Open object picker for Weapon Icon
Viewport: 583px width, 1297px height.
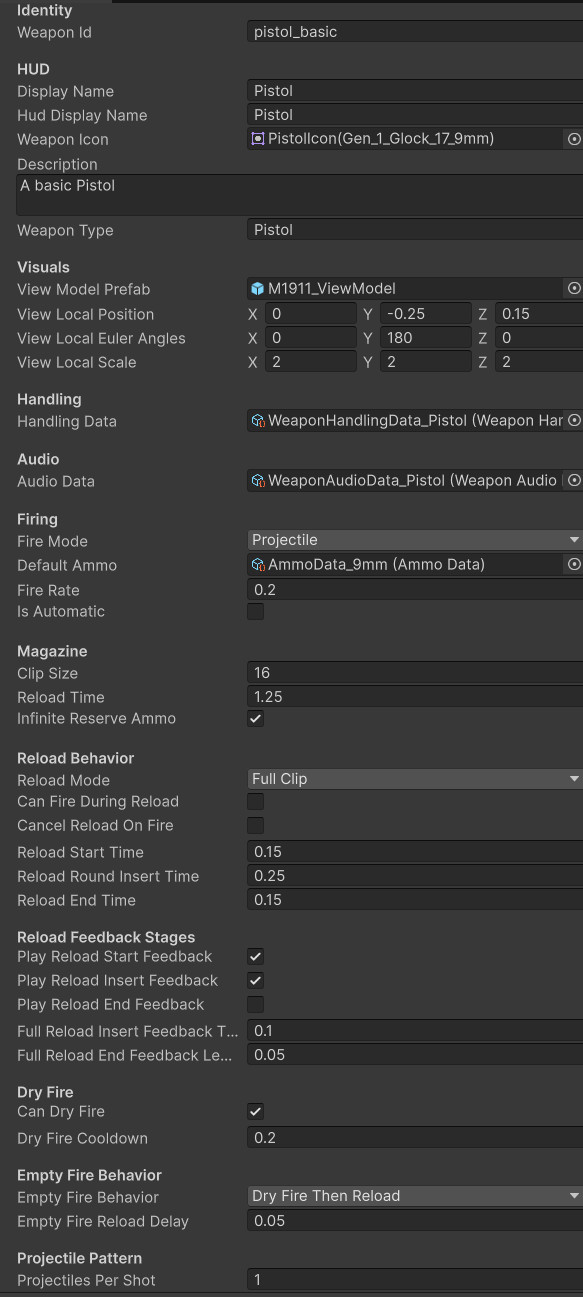[574, 139]
